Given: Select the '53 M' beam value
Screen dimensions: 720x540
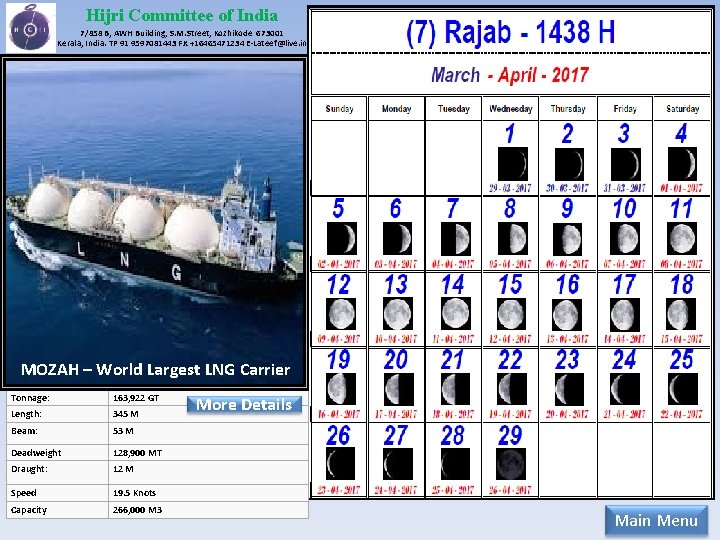Looking at the screenshot, I should pos(123,431).
